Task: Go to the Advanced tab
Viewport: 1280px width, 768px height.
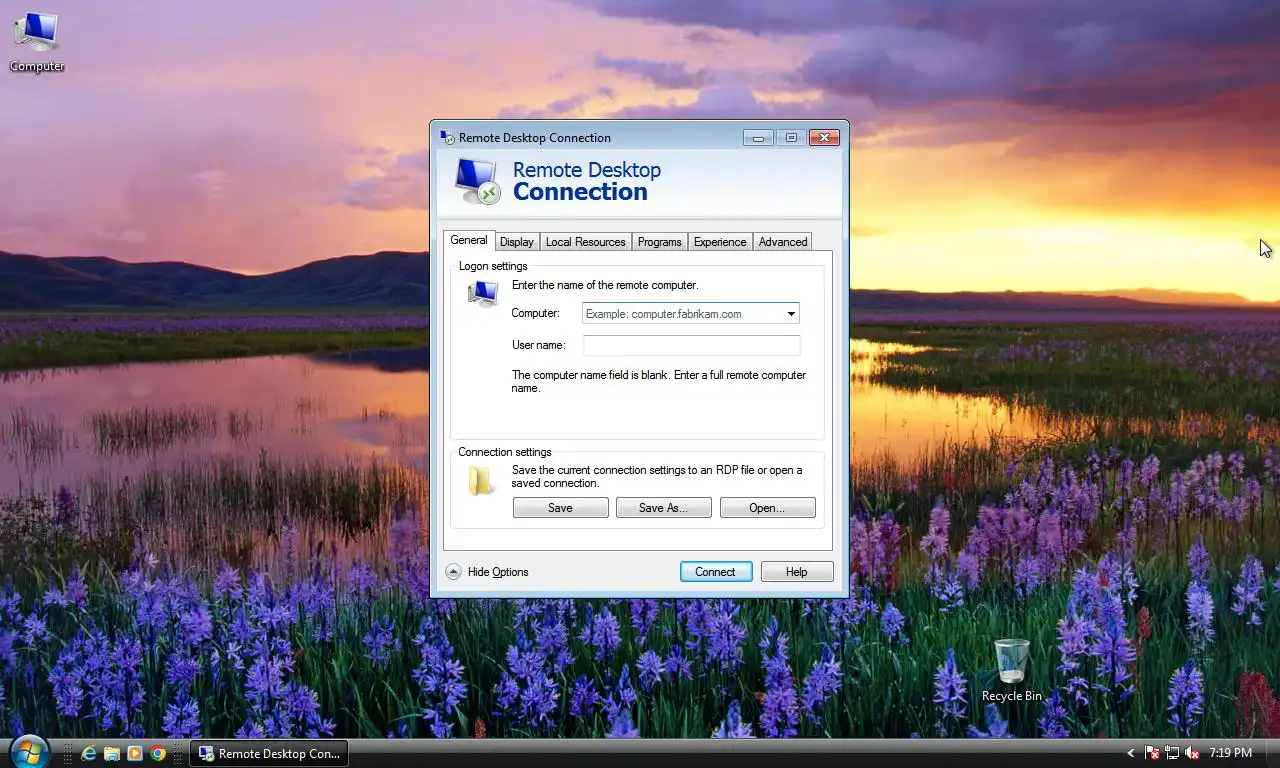Action: click(783, 242)
